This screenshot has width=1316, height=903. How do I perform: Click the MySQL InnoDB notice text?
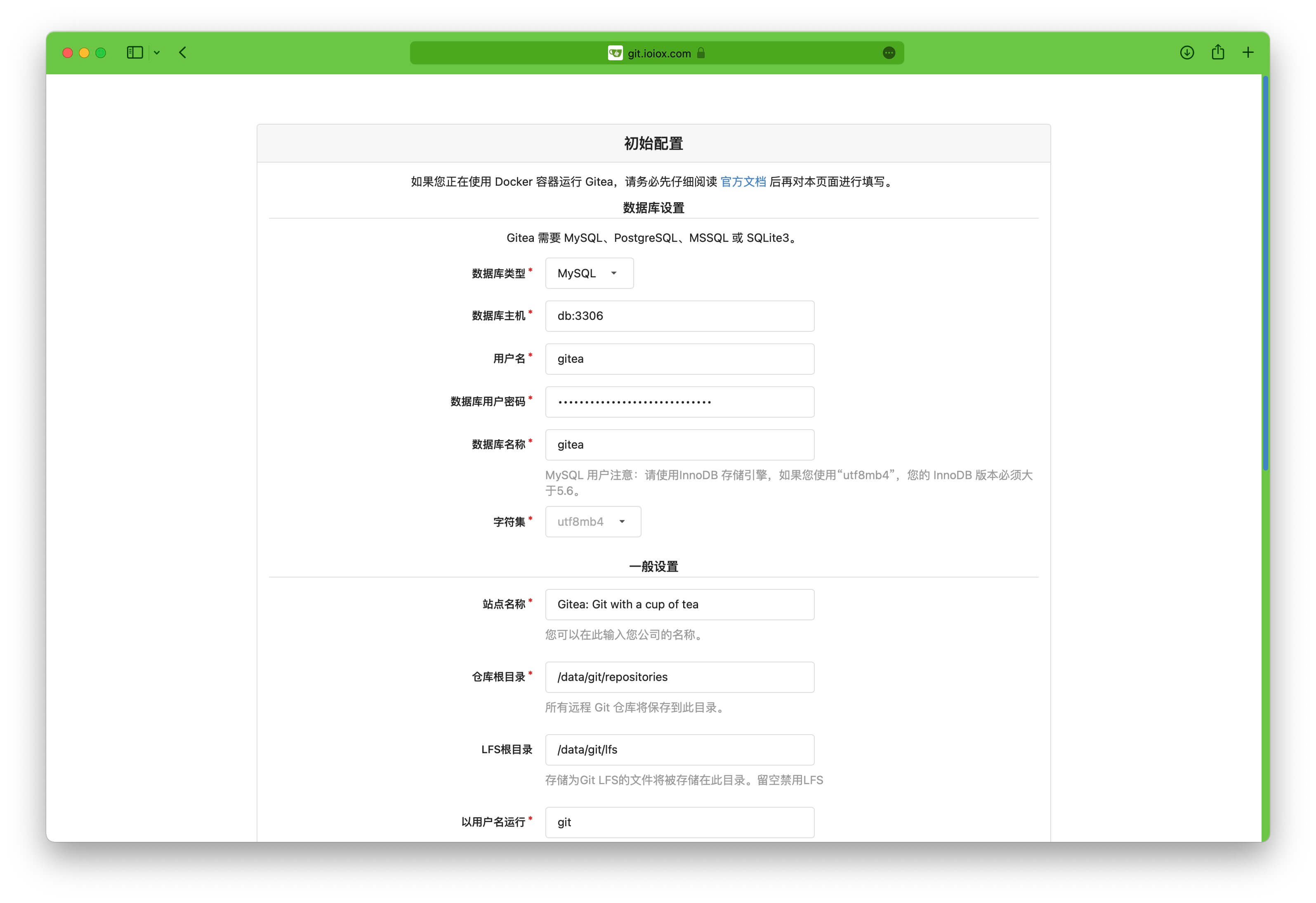click(x=789, y=482)
